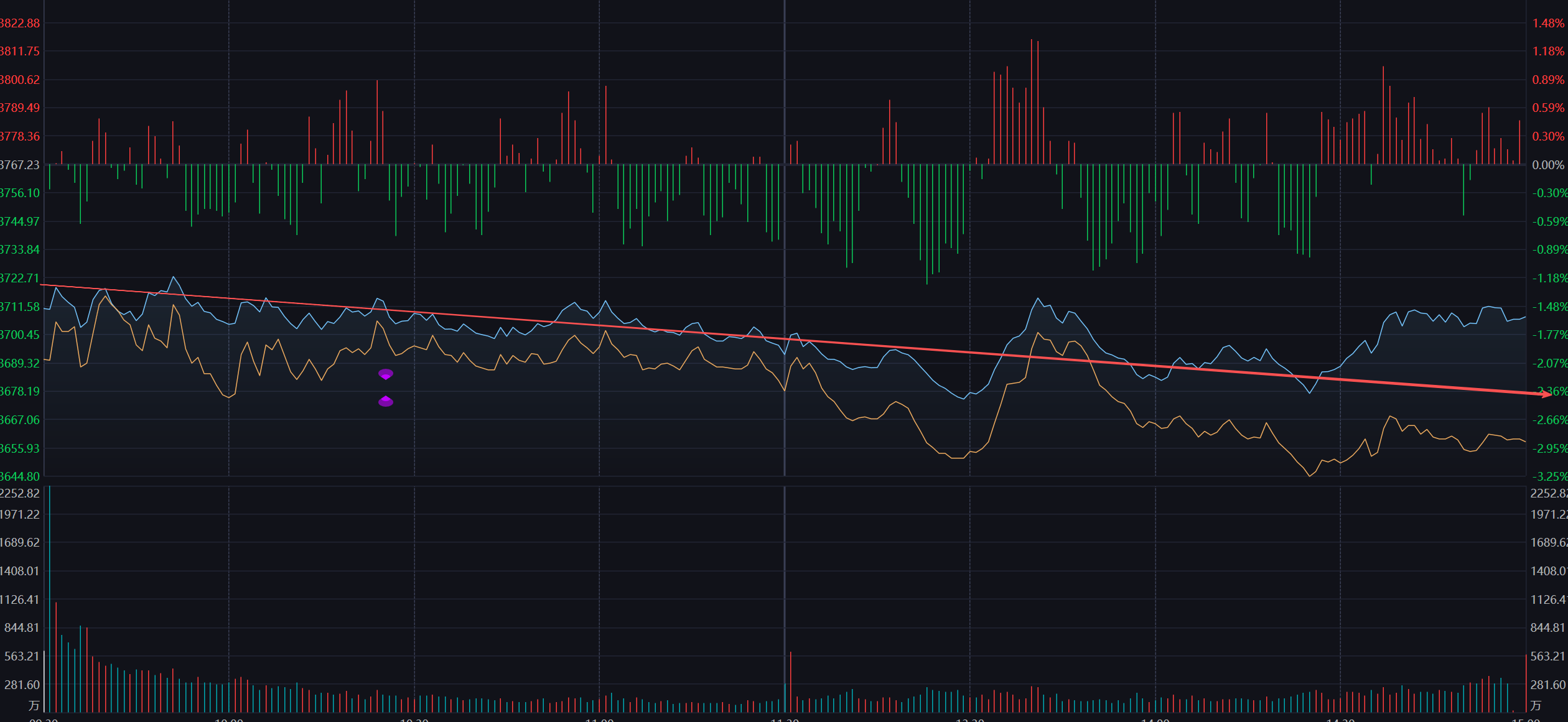Click the green -0.89% percent label
The image size is (1568, 722).
click(1549, 249)
